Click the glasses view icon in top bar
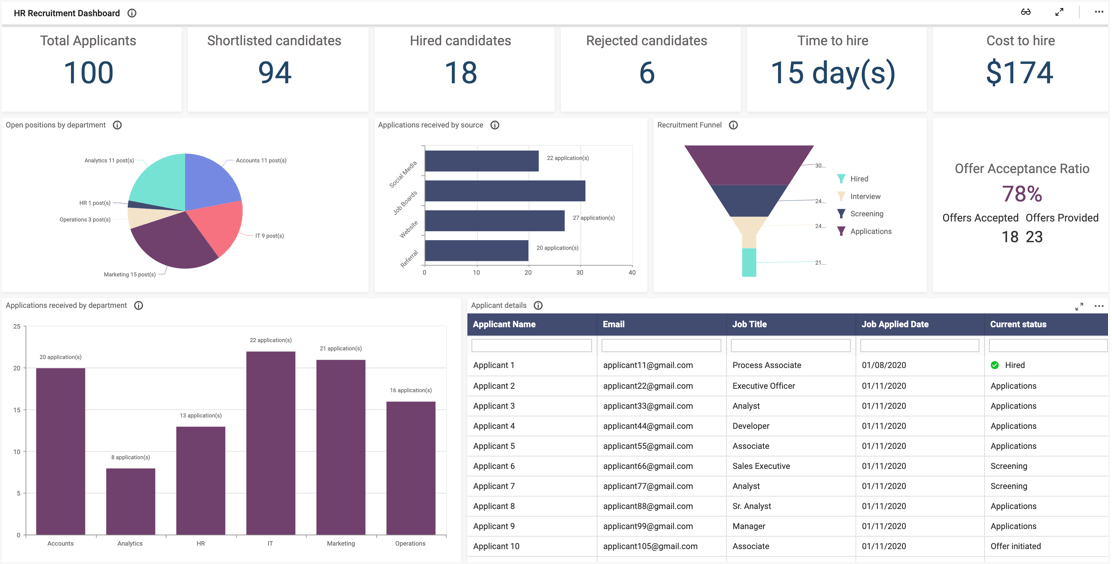 (1025, 12)
